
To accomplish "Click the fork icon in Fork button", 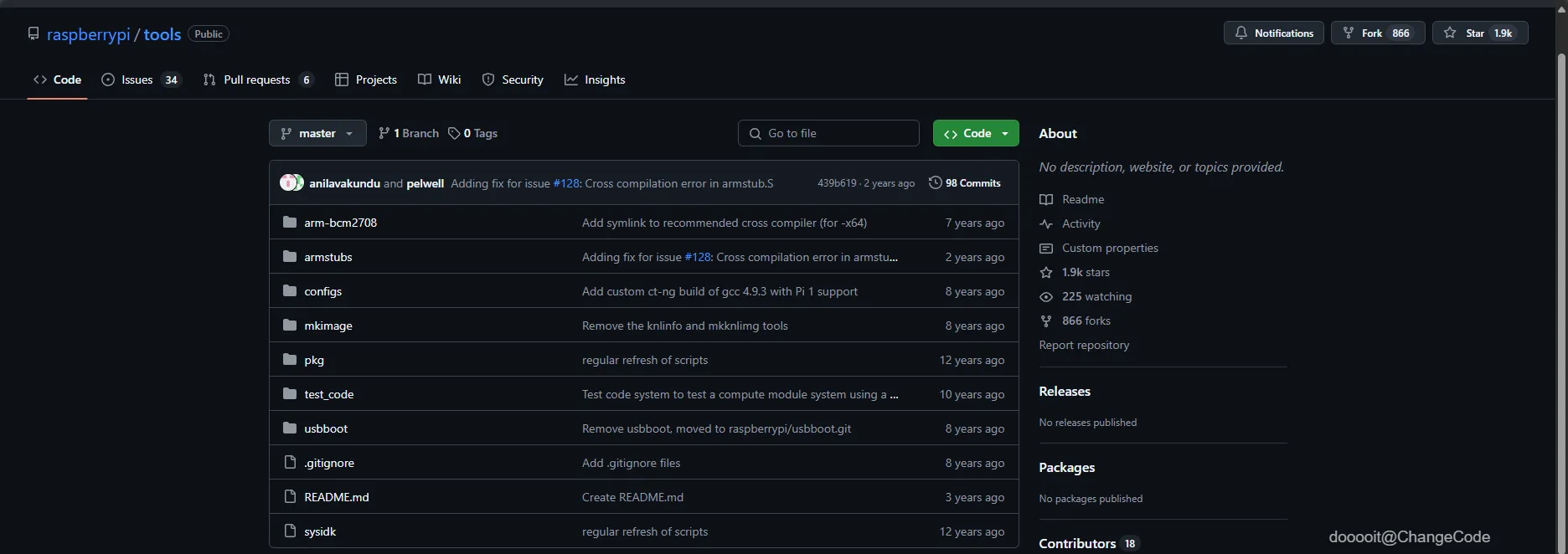I will point(1349,33).
